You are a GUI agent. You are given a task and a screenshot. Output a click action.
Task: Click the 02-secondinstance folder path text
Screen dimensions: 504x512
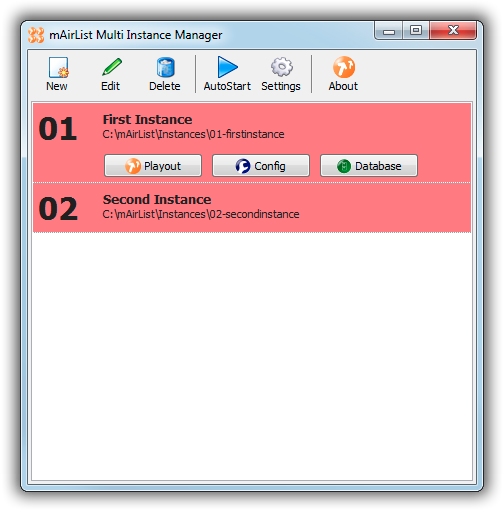point(201,214)
